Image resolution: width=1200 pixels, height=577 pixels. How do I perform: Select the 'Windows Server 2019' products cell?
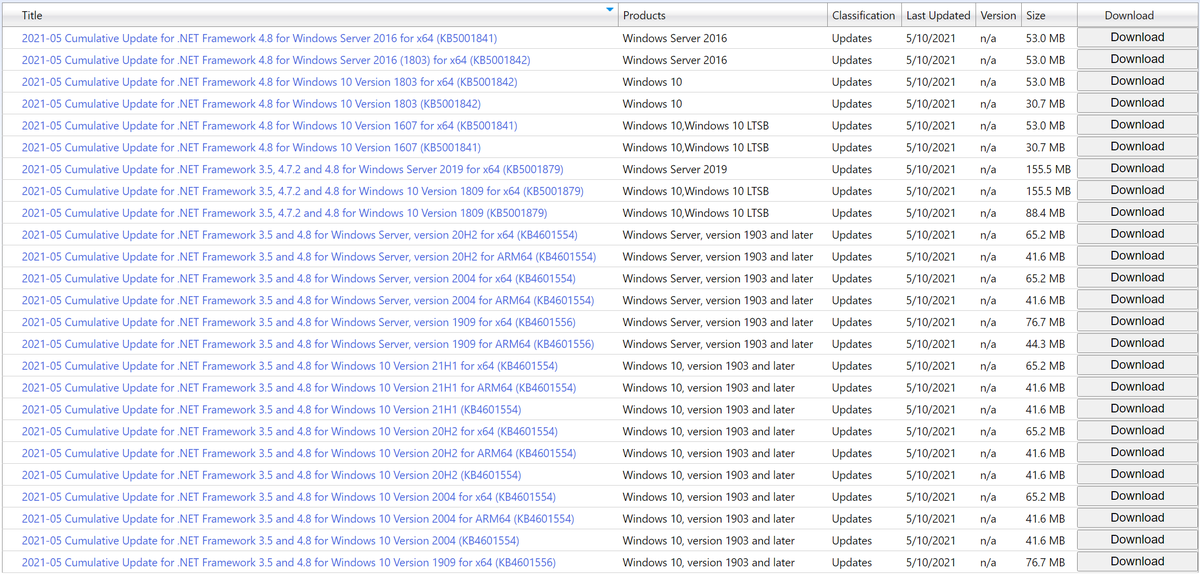click(x=675, y=169)
